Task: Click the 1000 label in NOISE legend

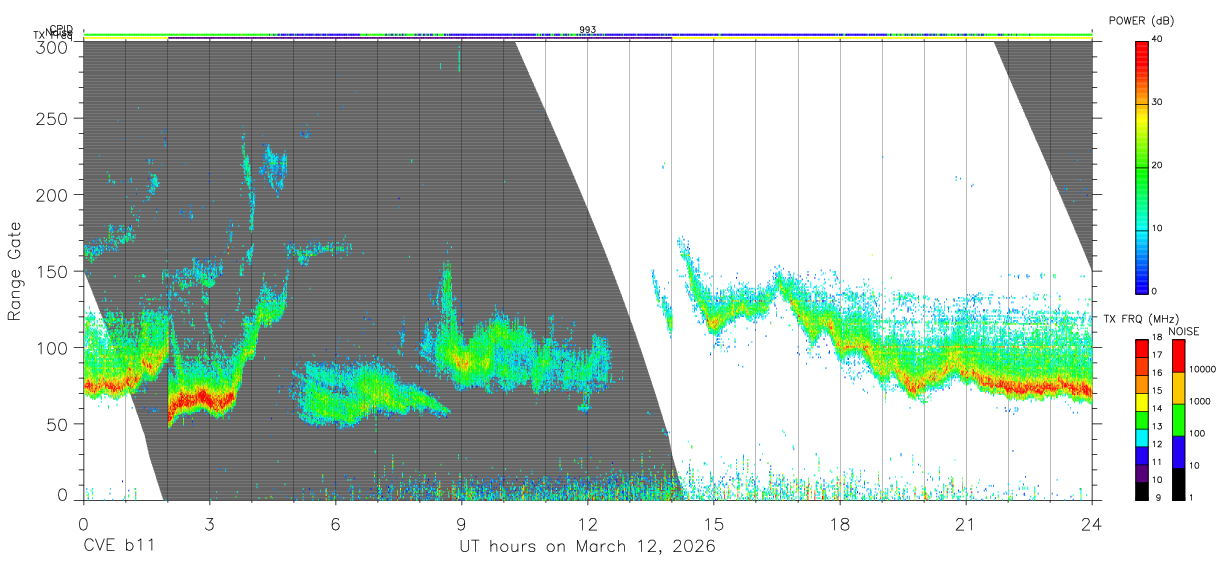Action: tap(1199, 401)
